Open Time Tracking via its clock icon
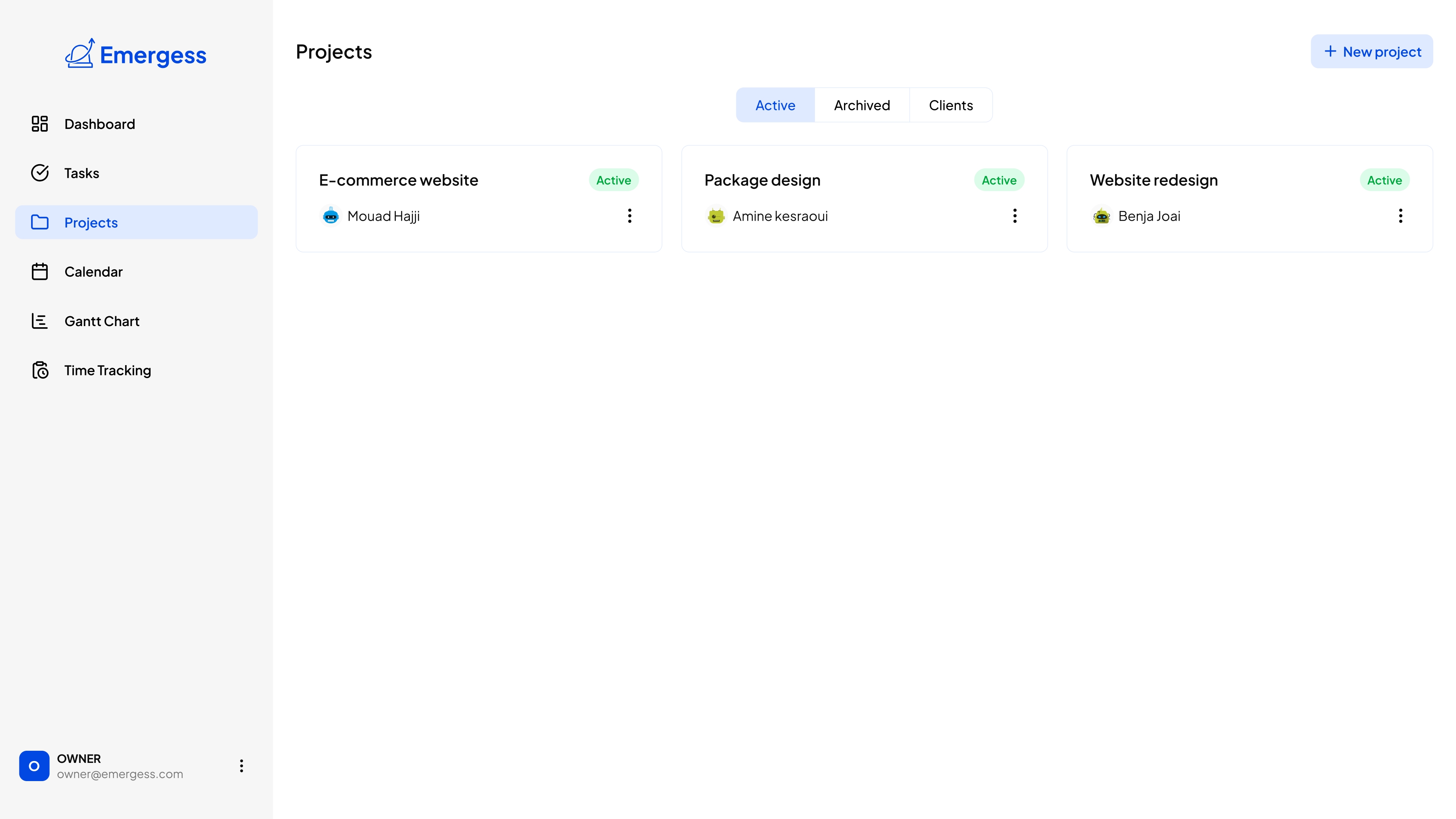This screenshot has width=1456, height=819. click(x=39, y=370)
